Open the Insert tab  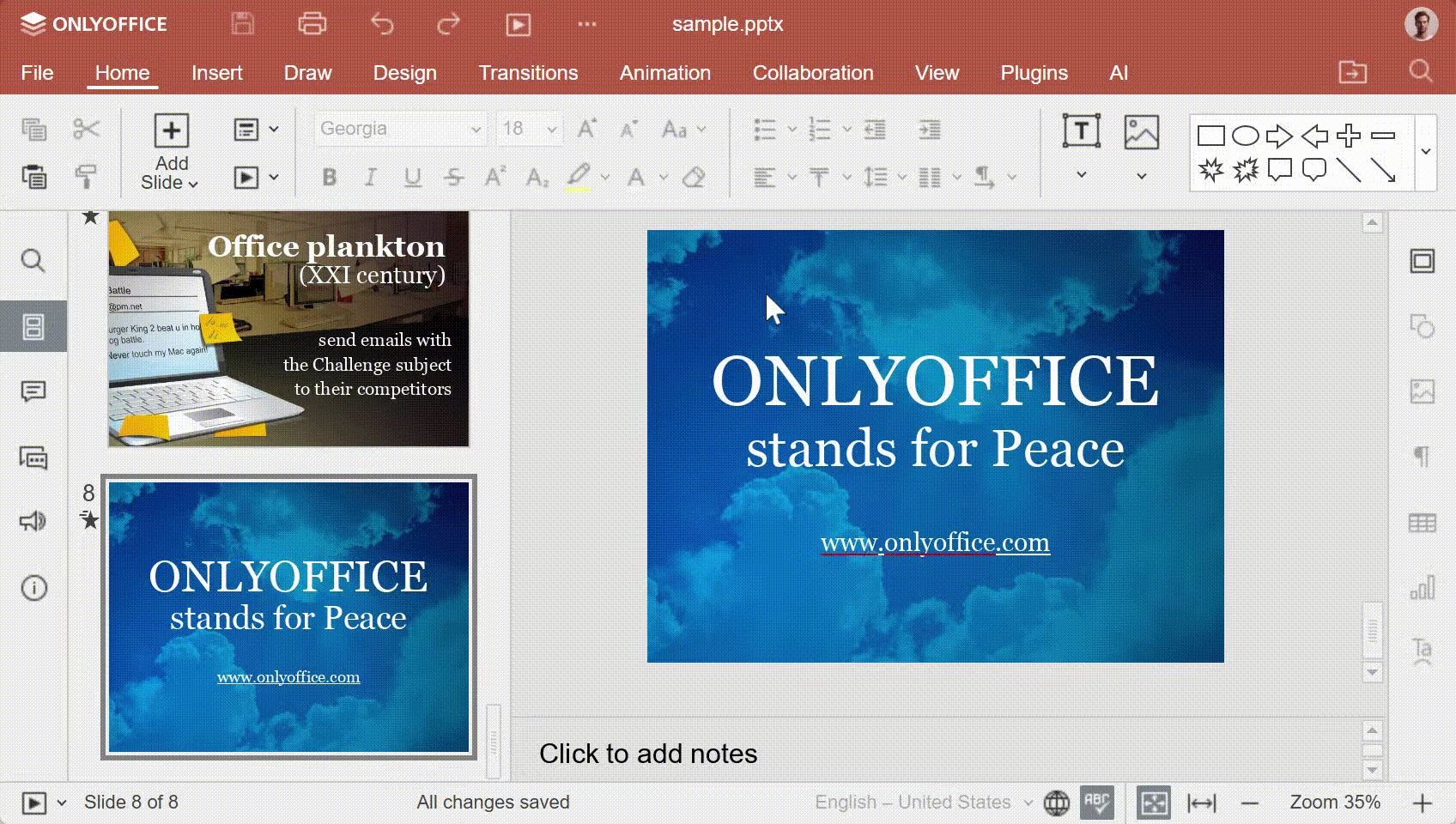(216, 73)
